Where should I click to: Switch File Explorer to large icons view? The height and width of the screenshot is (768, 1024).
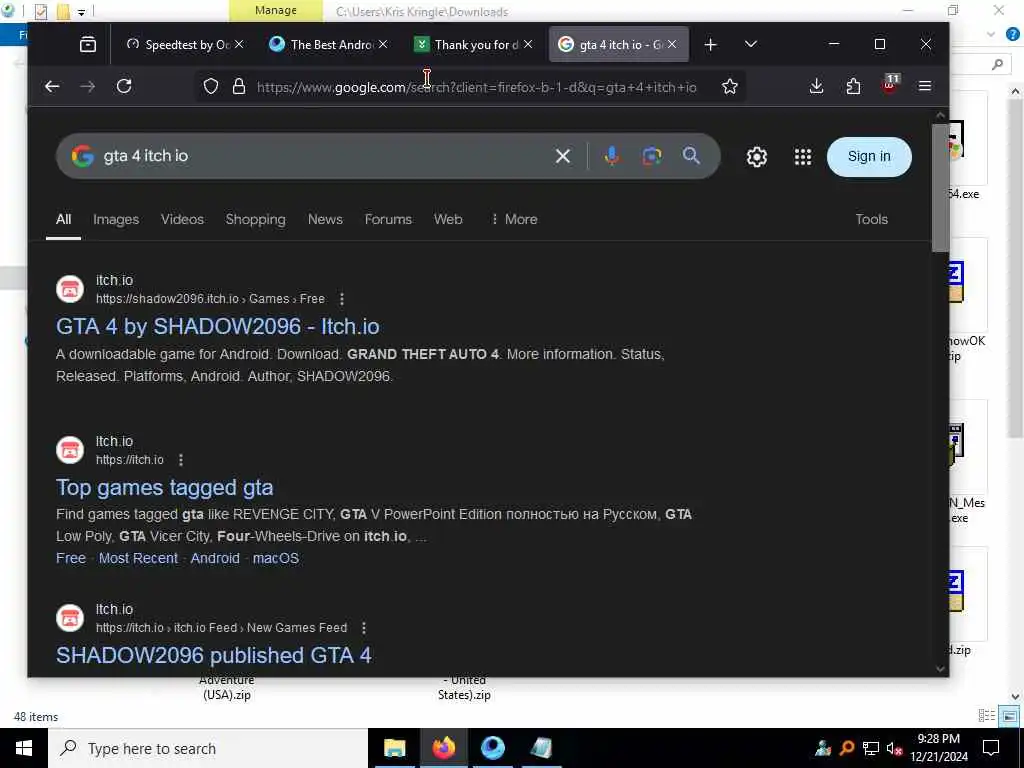(x=1009, y=716)
